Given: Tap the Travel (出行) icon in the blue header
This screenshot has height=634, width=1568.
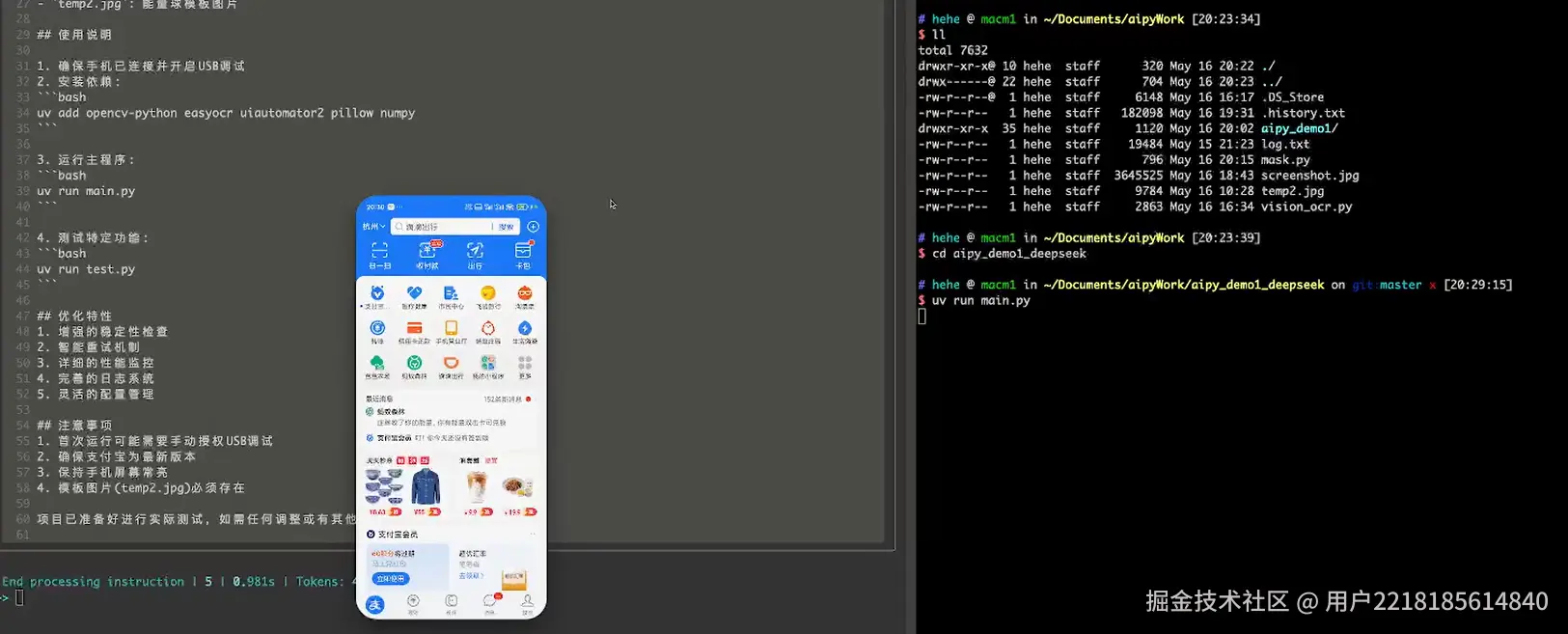Looking at the screenshot, I should pyautogui.click(x=475, y=251).
